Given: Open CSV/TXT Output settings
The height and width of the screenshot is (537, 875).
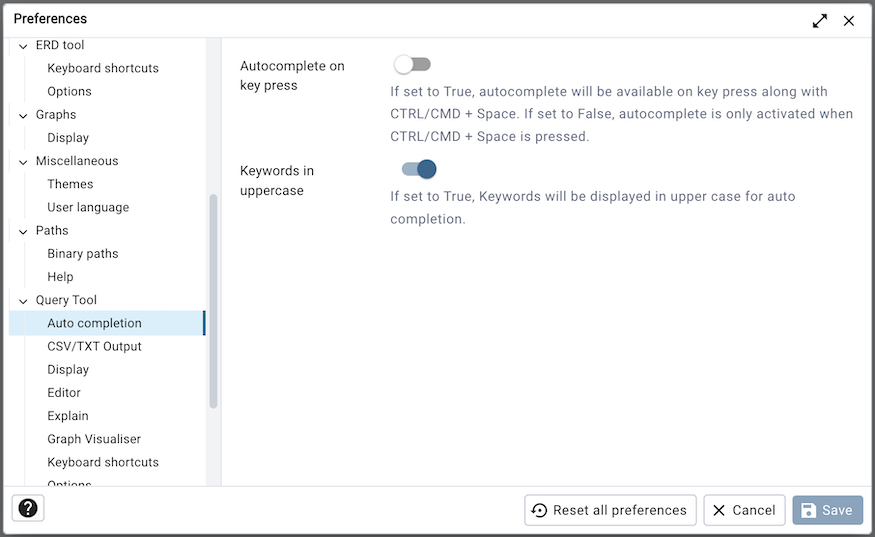Looking at the screenshot, I should 94,346.
